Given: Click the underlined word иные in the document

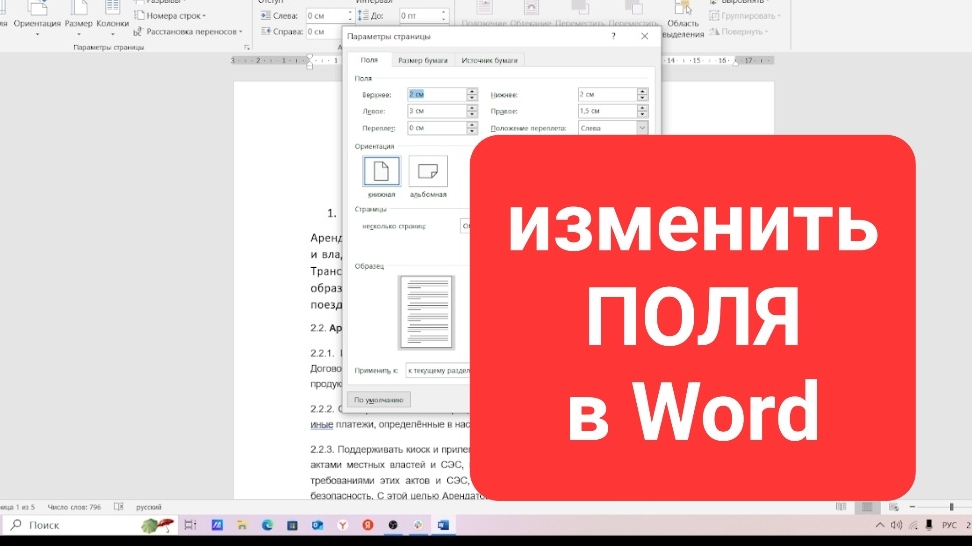Looking at the screenshot, I should coord(322,425).
